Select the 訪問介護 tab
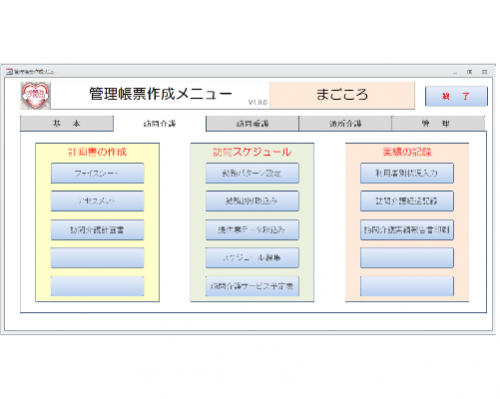The width and height of the screenshot is (500, 399). coord(160,124)
